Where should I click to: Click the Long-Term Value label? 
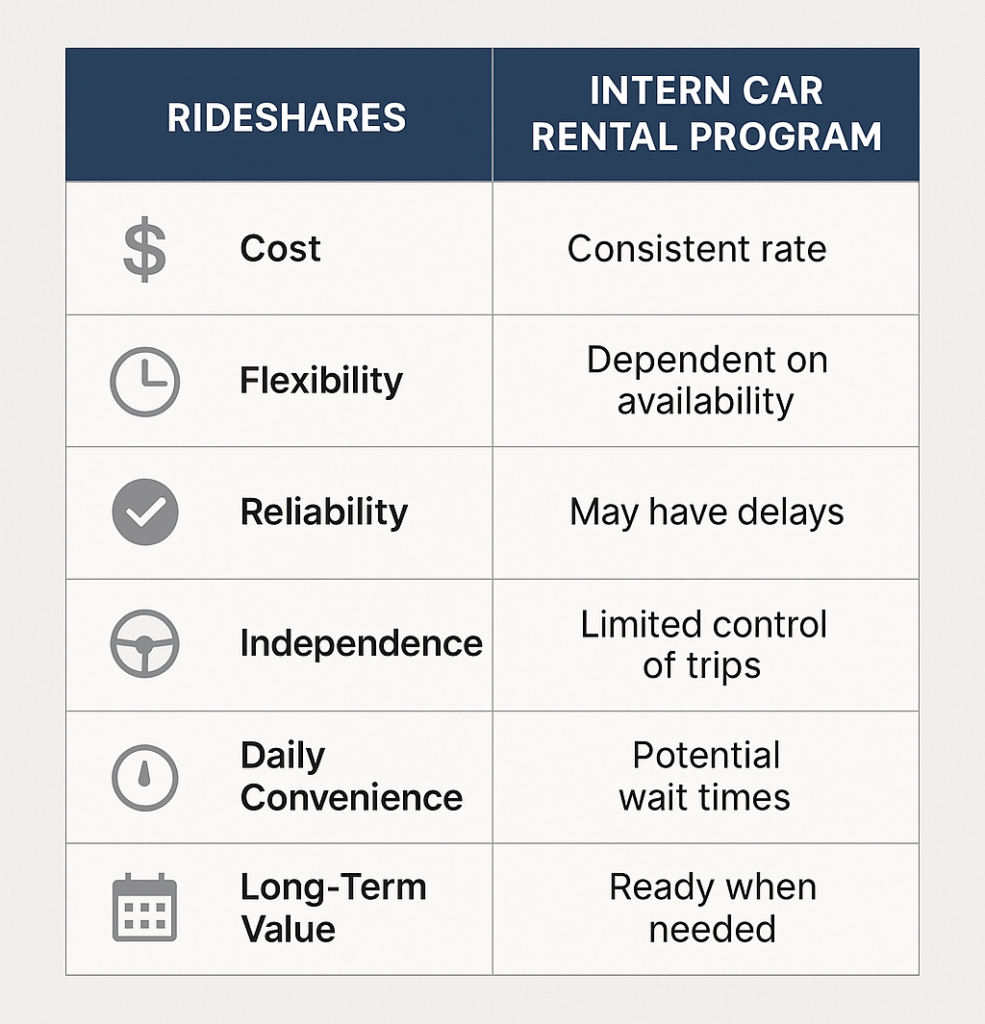pyautogui.click(x=333, y=908)
